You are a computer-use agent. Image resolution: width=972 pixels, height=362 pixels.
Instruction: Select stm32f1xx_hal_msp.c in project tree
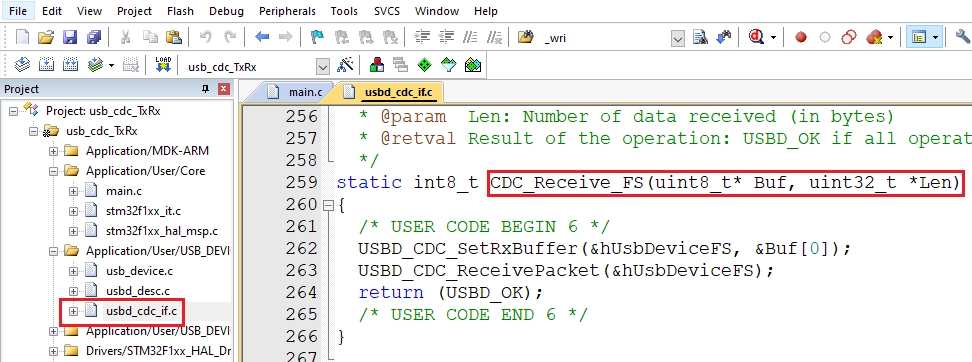(162, 231)
